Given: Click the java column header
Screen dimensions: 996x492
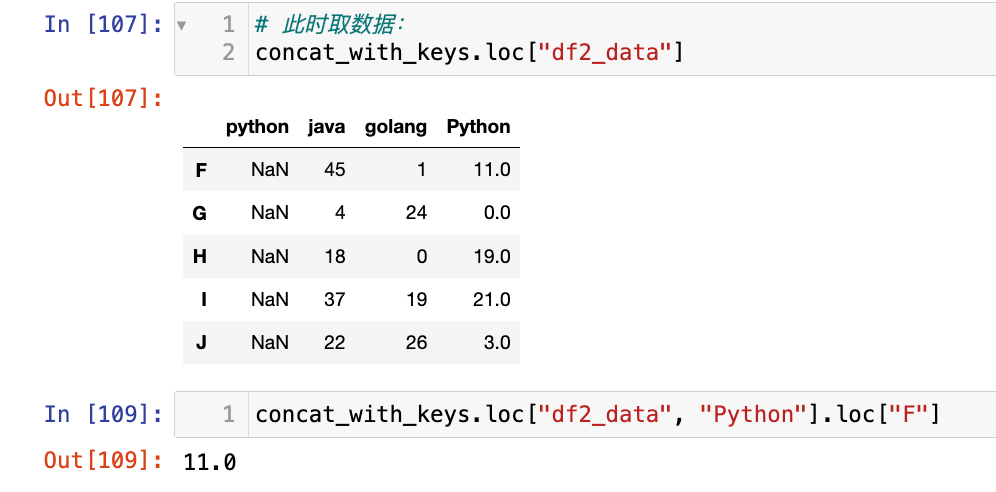Looking at the screenshot, I should 327,127.
